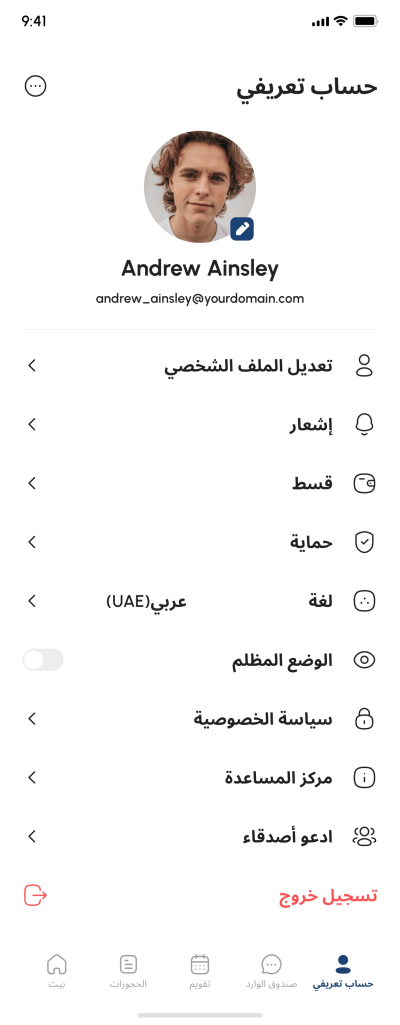Viewport: 400px width, 1025px height.
Task: Expand the حماية row chevron
Action: point(32,542)
